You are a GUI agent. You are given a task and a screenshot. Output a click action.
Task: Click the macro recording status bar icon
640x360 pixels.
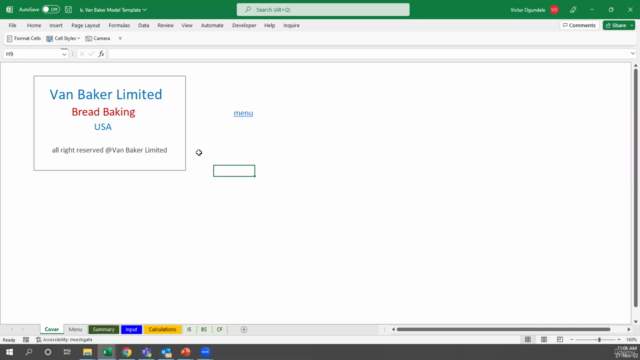[26, 340]
